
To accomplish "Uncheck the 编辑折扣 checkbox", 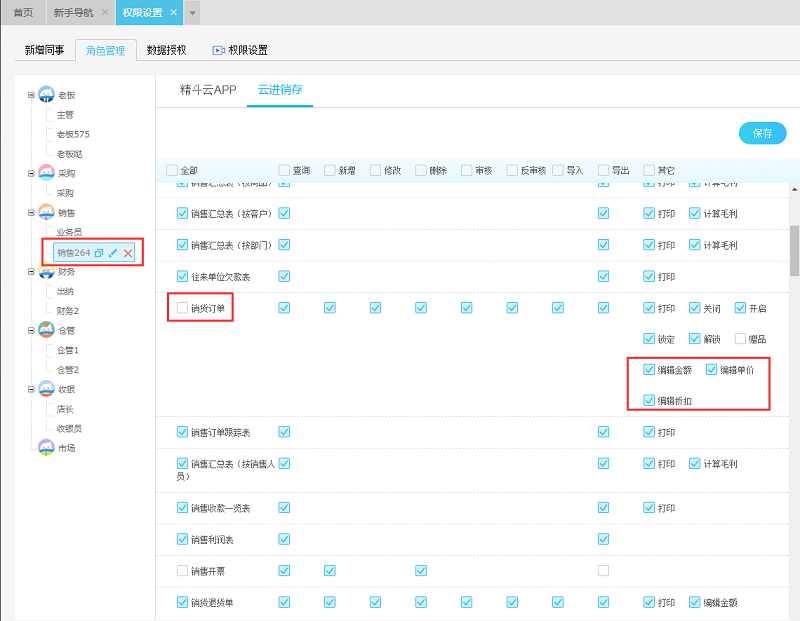I will coord(650,400).
